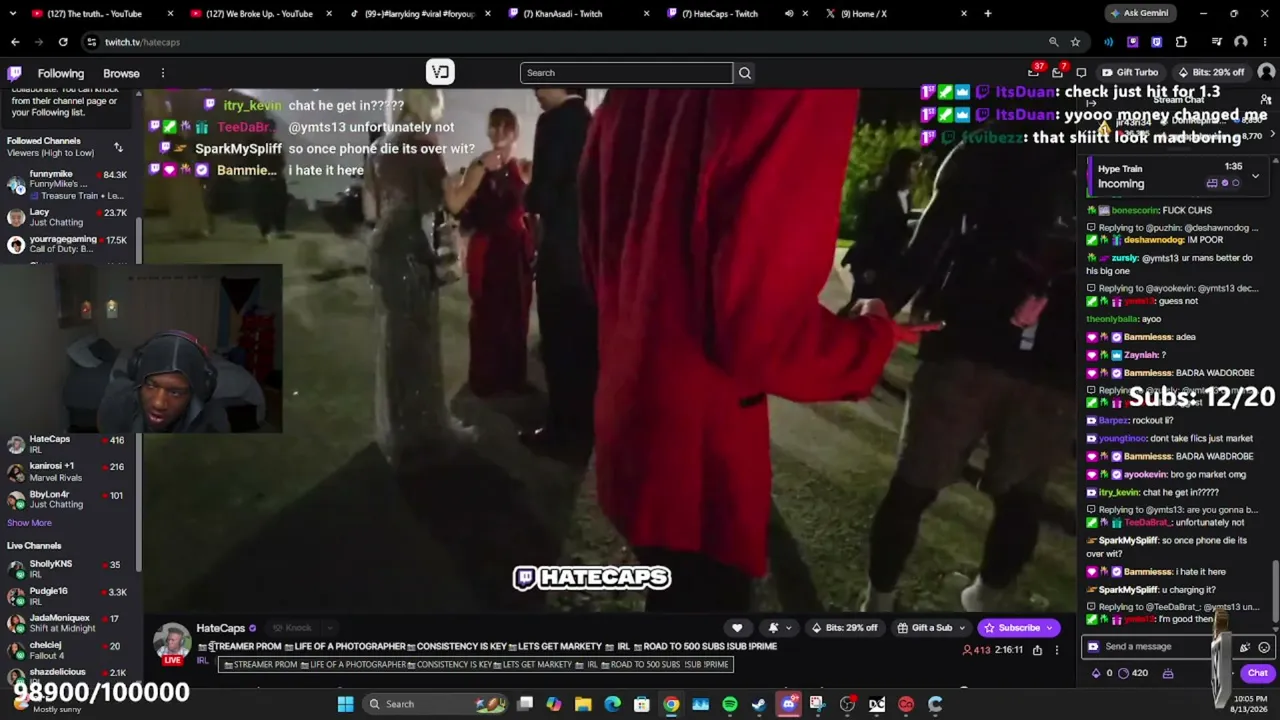Open notification bell settings dropdown

779,628
